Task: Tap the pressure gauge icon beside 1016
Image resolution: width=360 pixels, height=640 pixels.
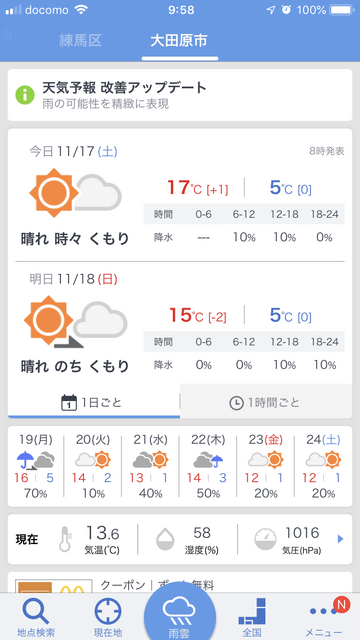Action: (265, 539)
